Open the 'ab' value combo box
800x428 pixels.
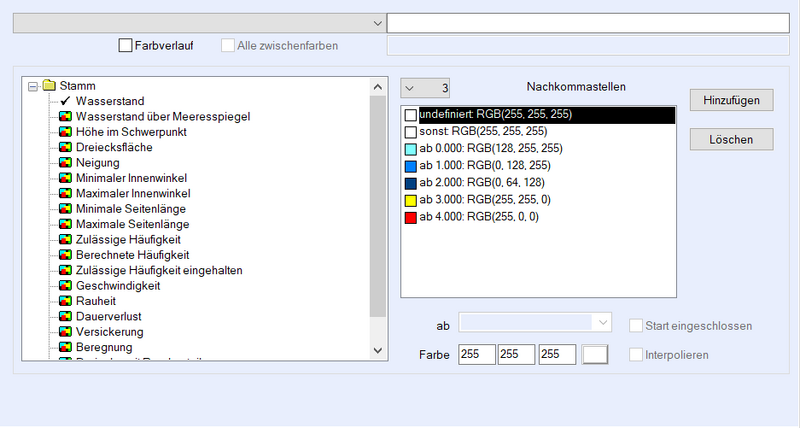coord(535,322)
